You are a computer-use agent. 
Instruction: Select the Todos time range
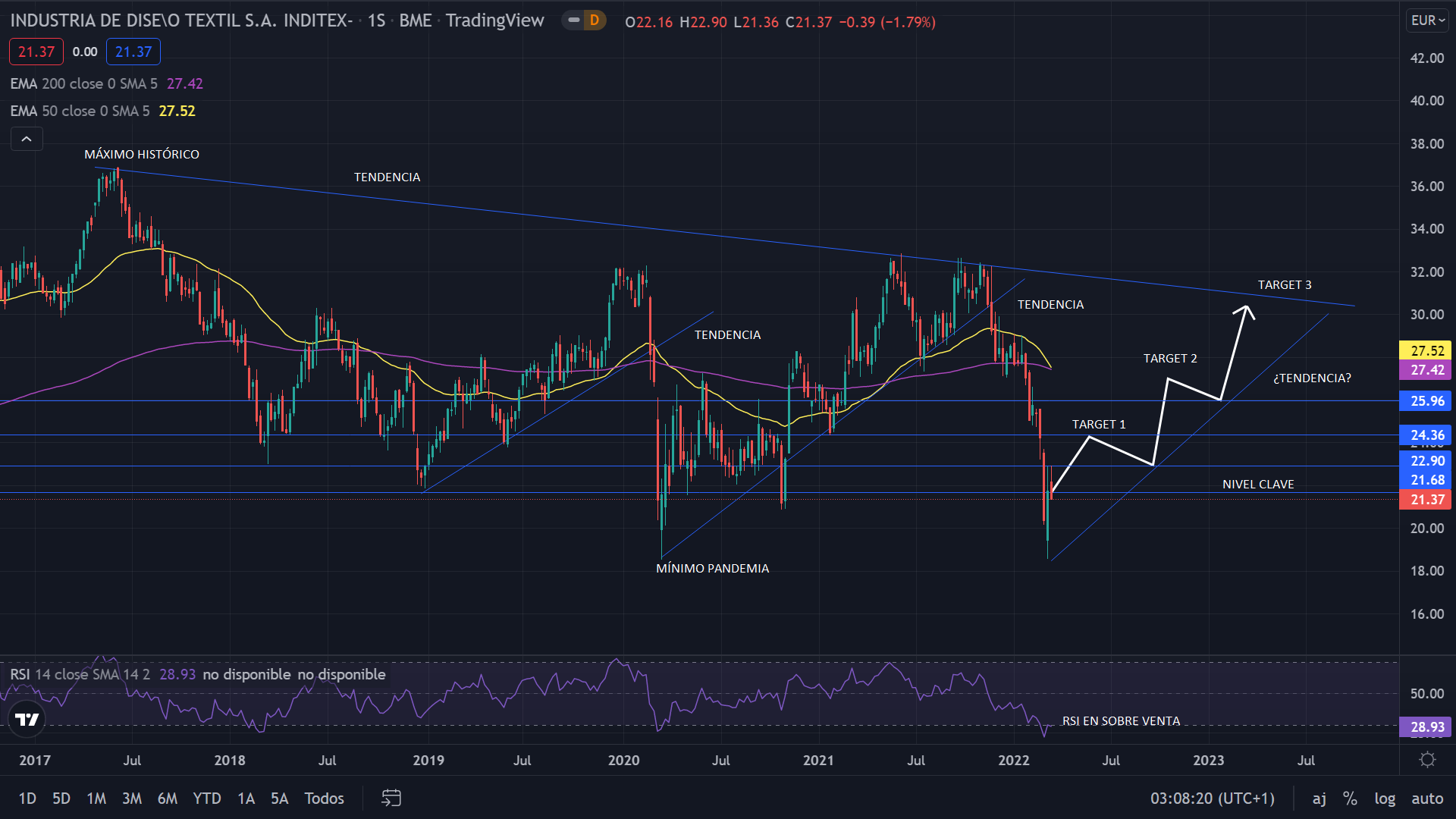pyautogui.click(x=324, y=799)
